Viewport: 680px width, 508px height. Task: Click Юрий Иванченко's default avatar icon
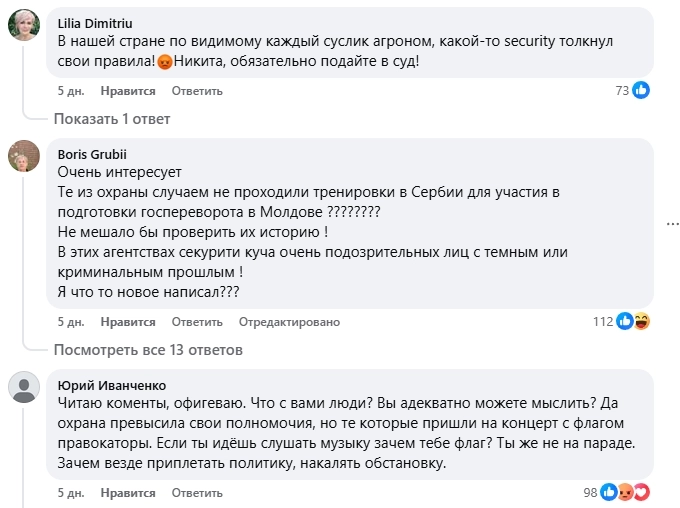point(24,387)
